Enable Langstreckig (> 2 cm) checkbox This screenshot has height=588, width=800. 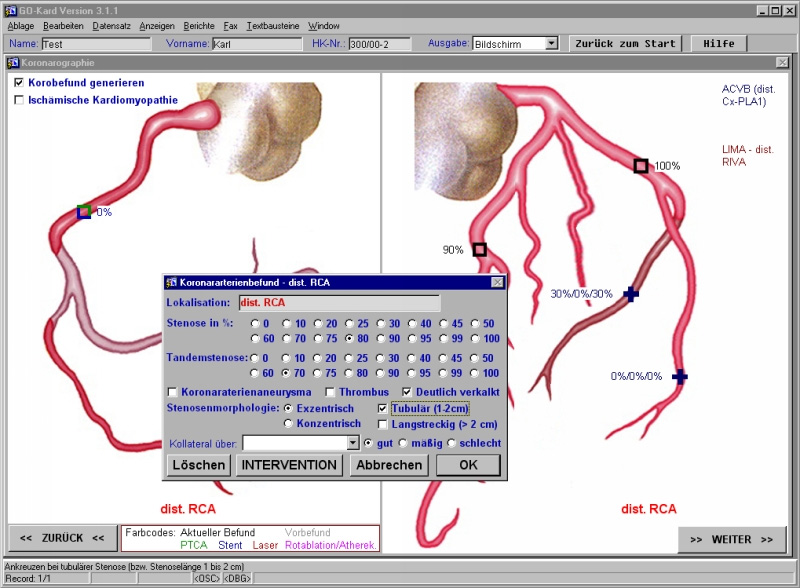[x=383, y=424]
